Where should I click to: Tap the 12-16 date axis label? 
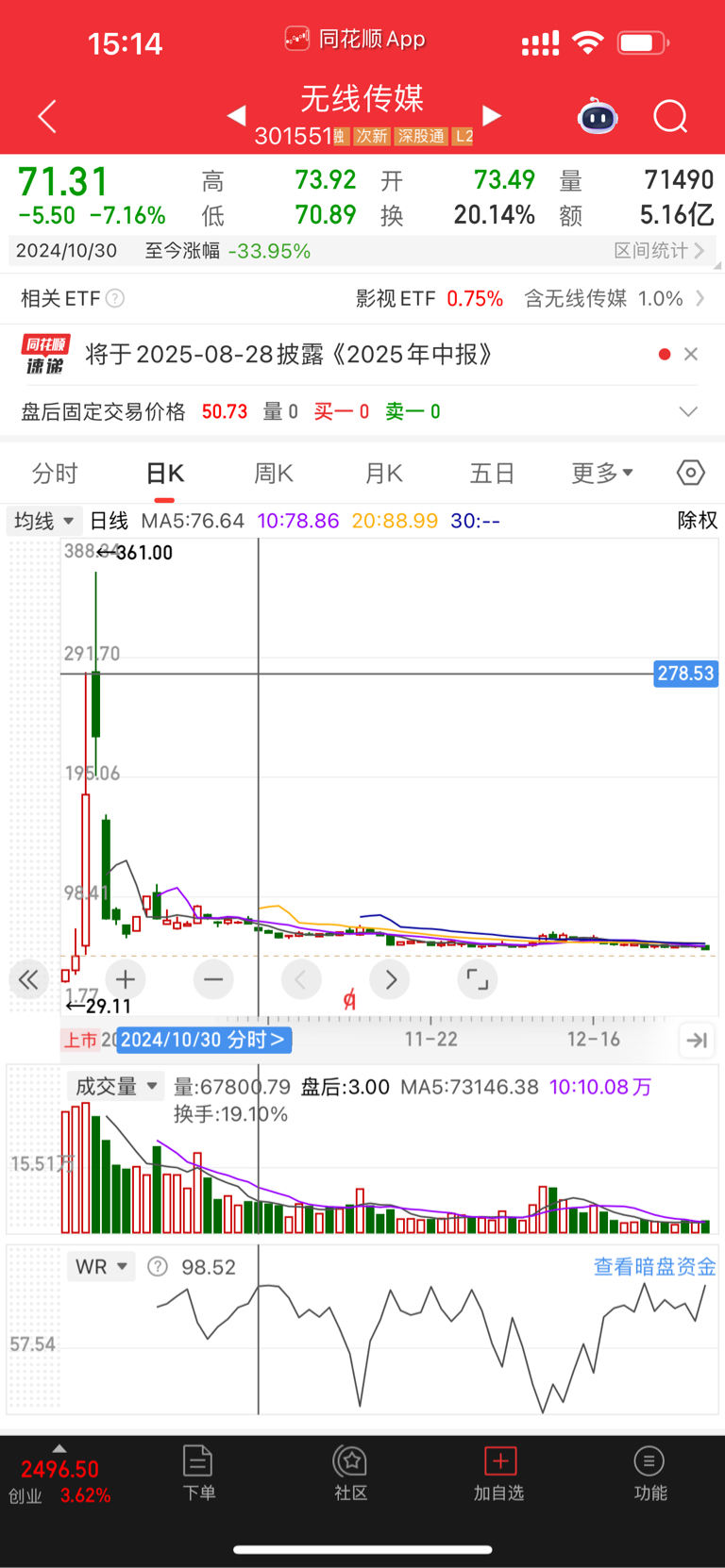(594, 1039)
